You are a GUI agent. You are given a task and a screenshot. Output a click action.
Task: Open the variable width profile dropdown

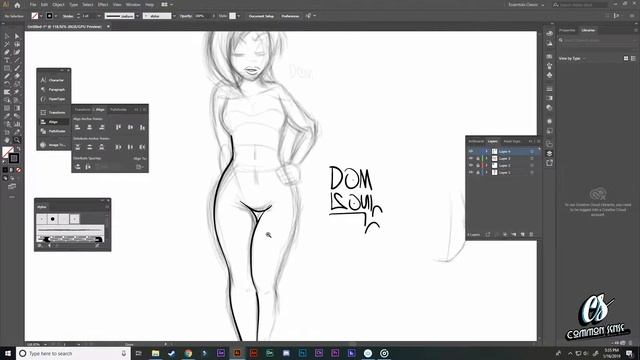point(137,16)
